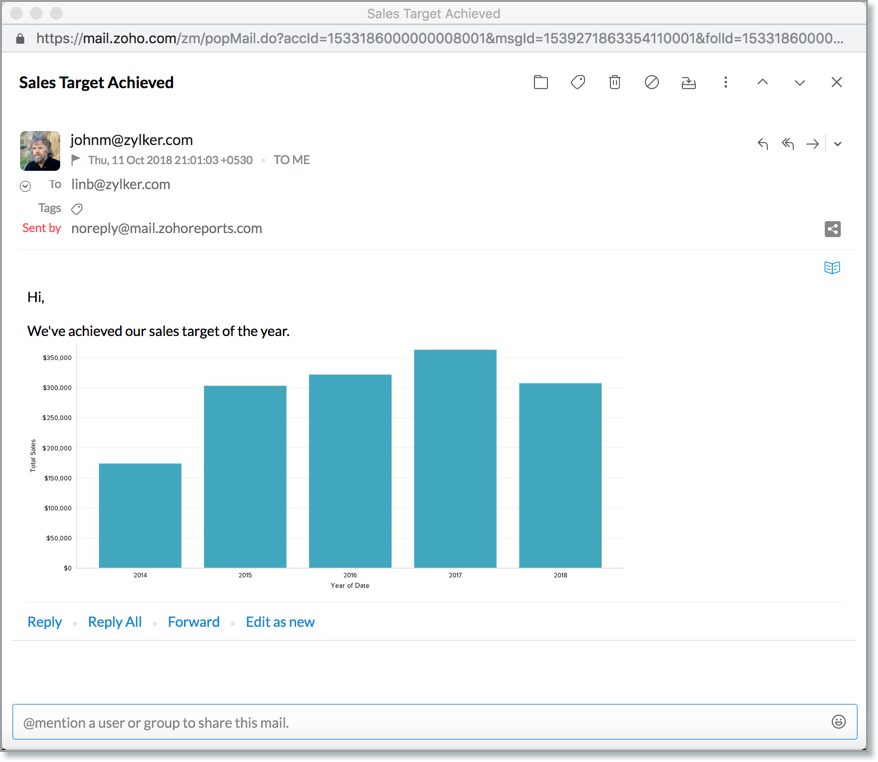878x762 pixels.
Task: Click the Reply All link below the chart
Action: [x=115, y=622]
